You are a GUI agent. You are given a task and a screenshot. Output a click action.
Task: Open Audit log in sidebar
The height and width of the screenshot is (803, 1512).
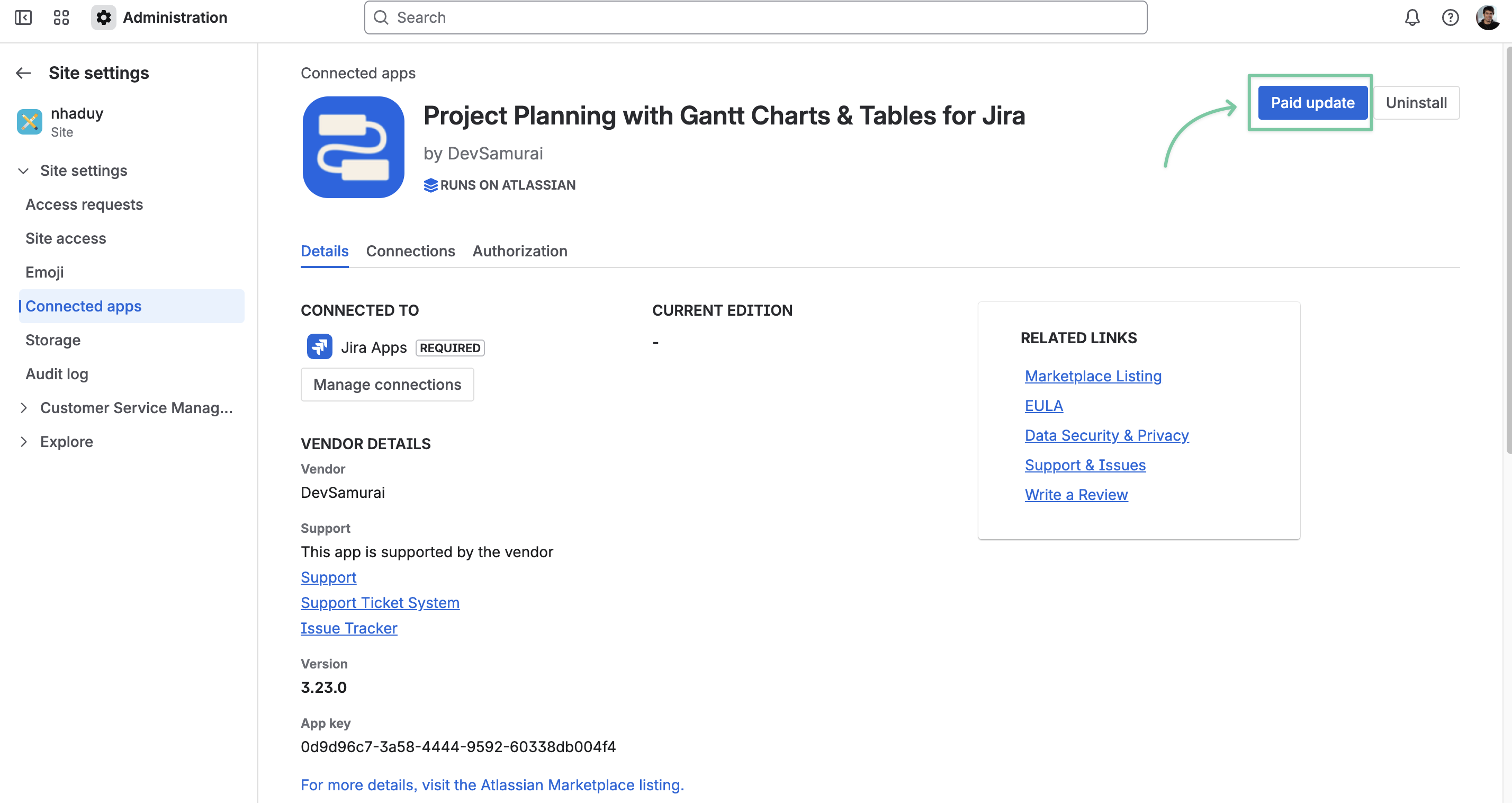[57, 374]
